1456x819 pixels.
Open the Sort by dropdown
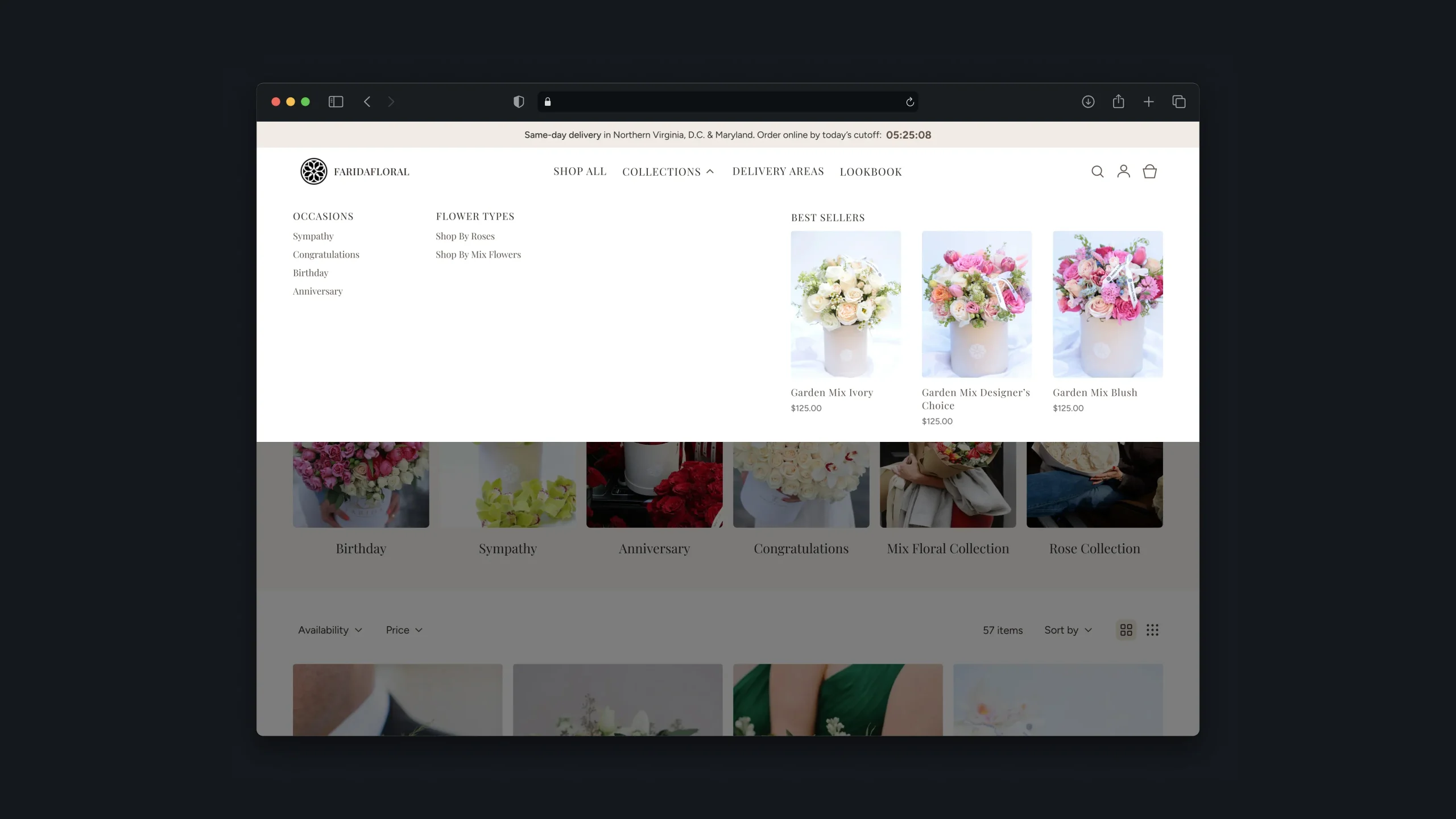click(1068, 630)
